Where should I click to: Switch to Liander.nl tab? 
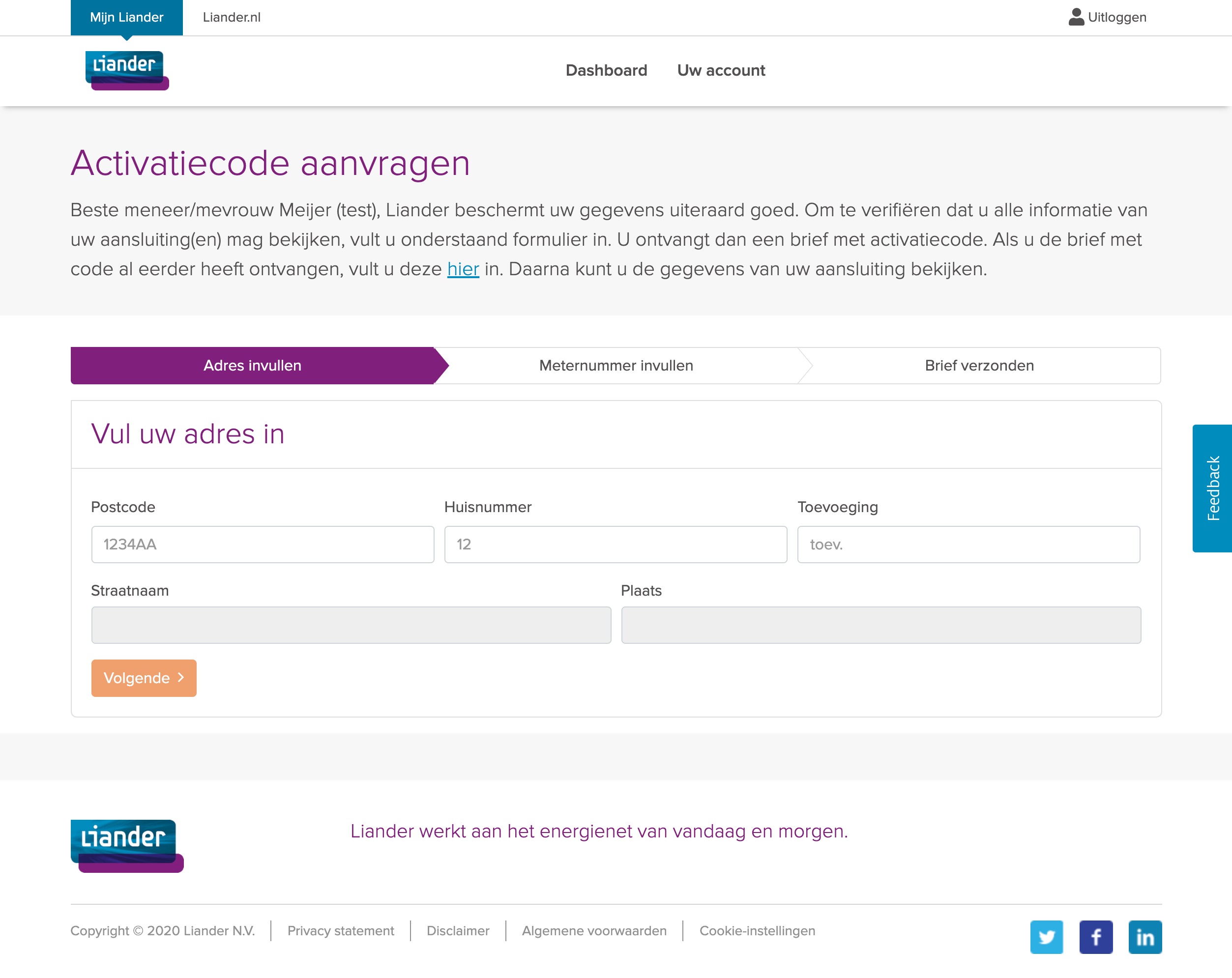click(x=232, y=17)
